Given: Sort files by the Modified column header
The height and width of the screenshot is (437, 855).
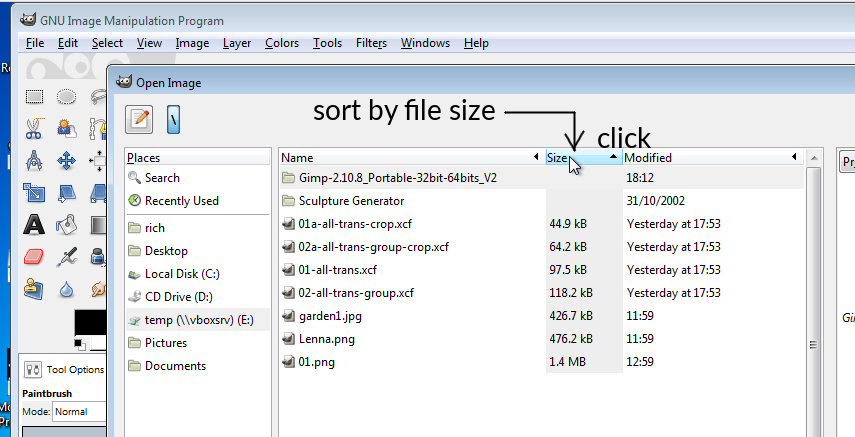Looking at the screenshot, I should point(712,158).
